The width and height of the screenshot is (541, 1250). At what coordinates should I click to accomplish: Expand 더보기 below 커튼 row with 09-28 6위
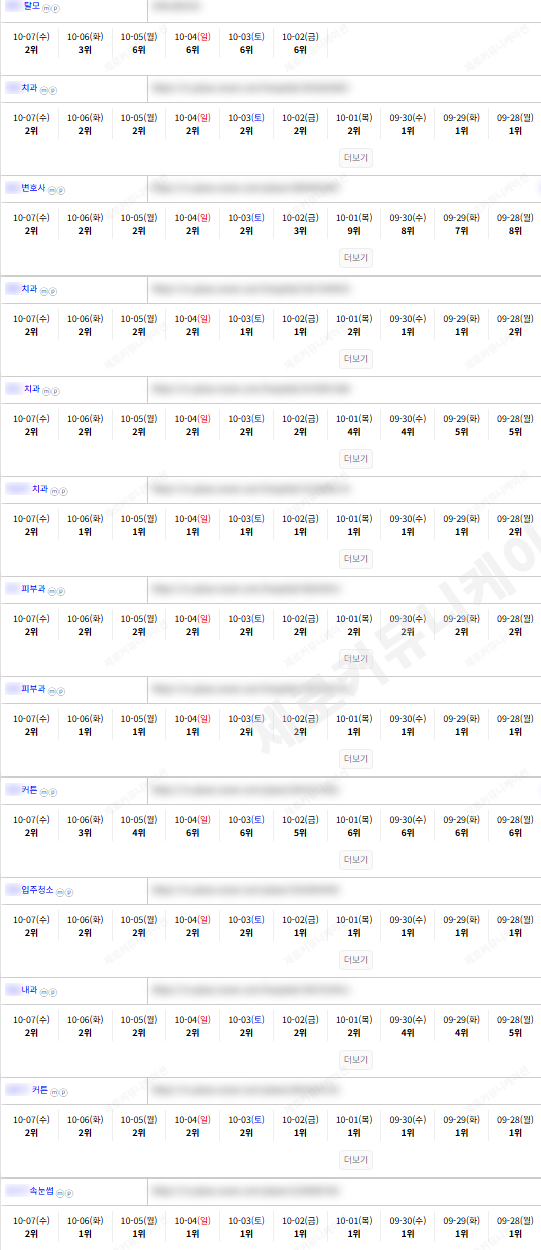356,860
